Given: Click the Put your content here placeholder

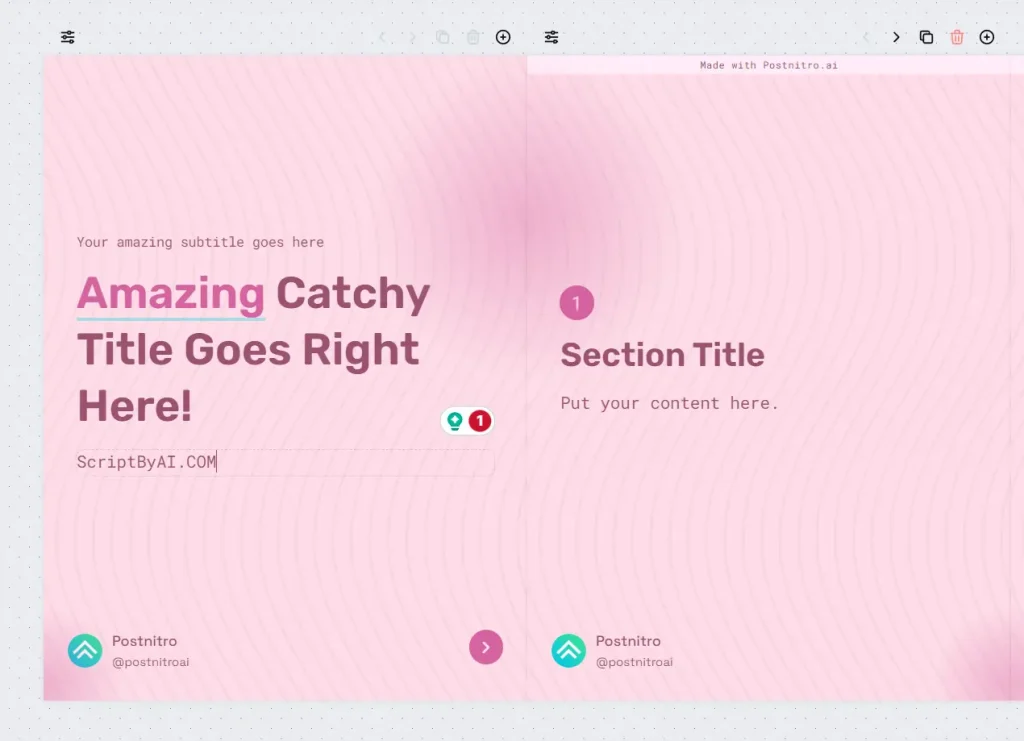Looking at the screenshot, I should point(670,403).
